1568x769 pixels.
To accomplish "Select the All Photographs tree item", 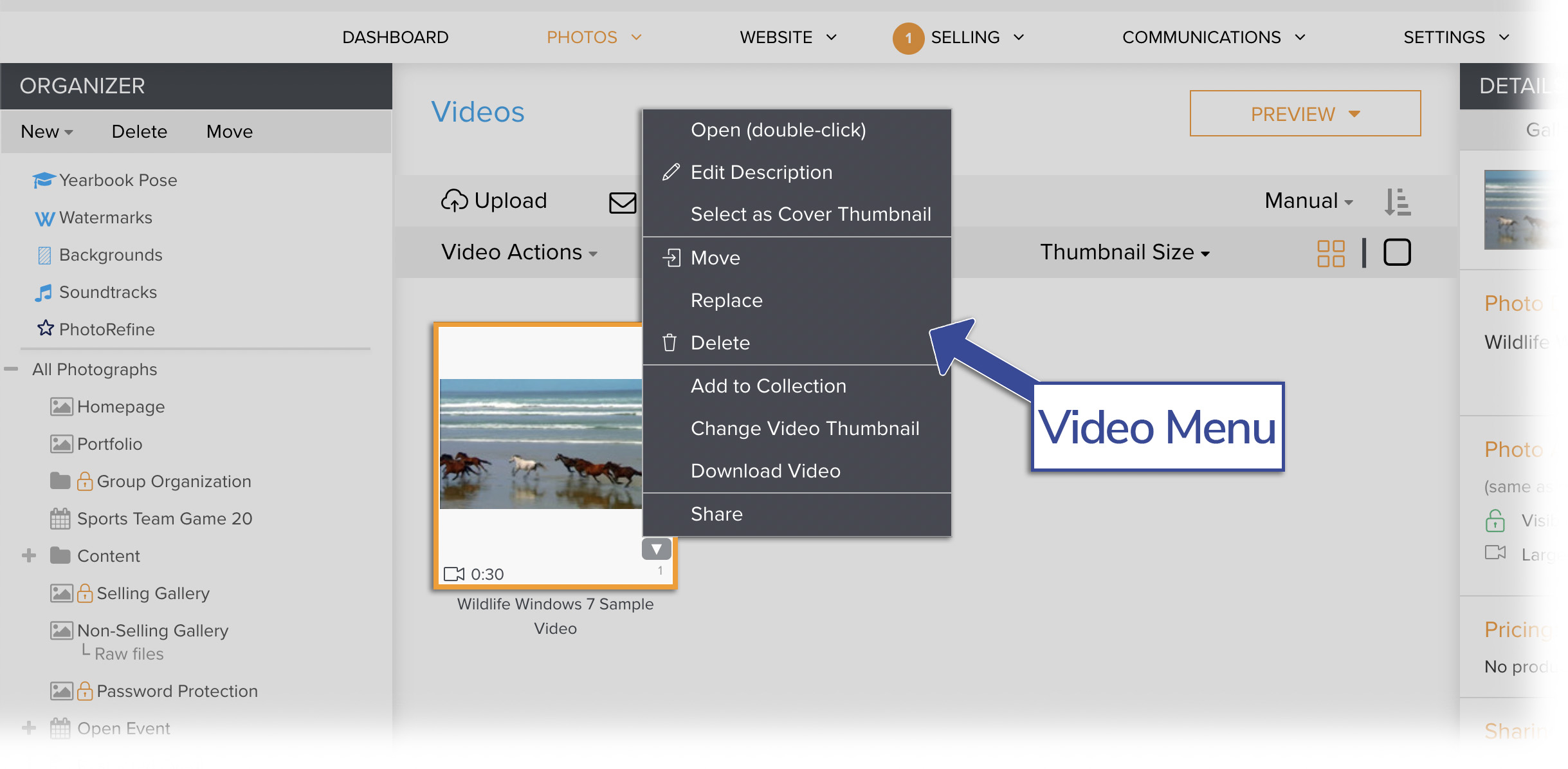I will pos(95,369).
